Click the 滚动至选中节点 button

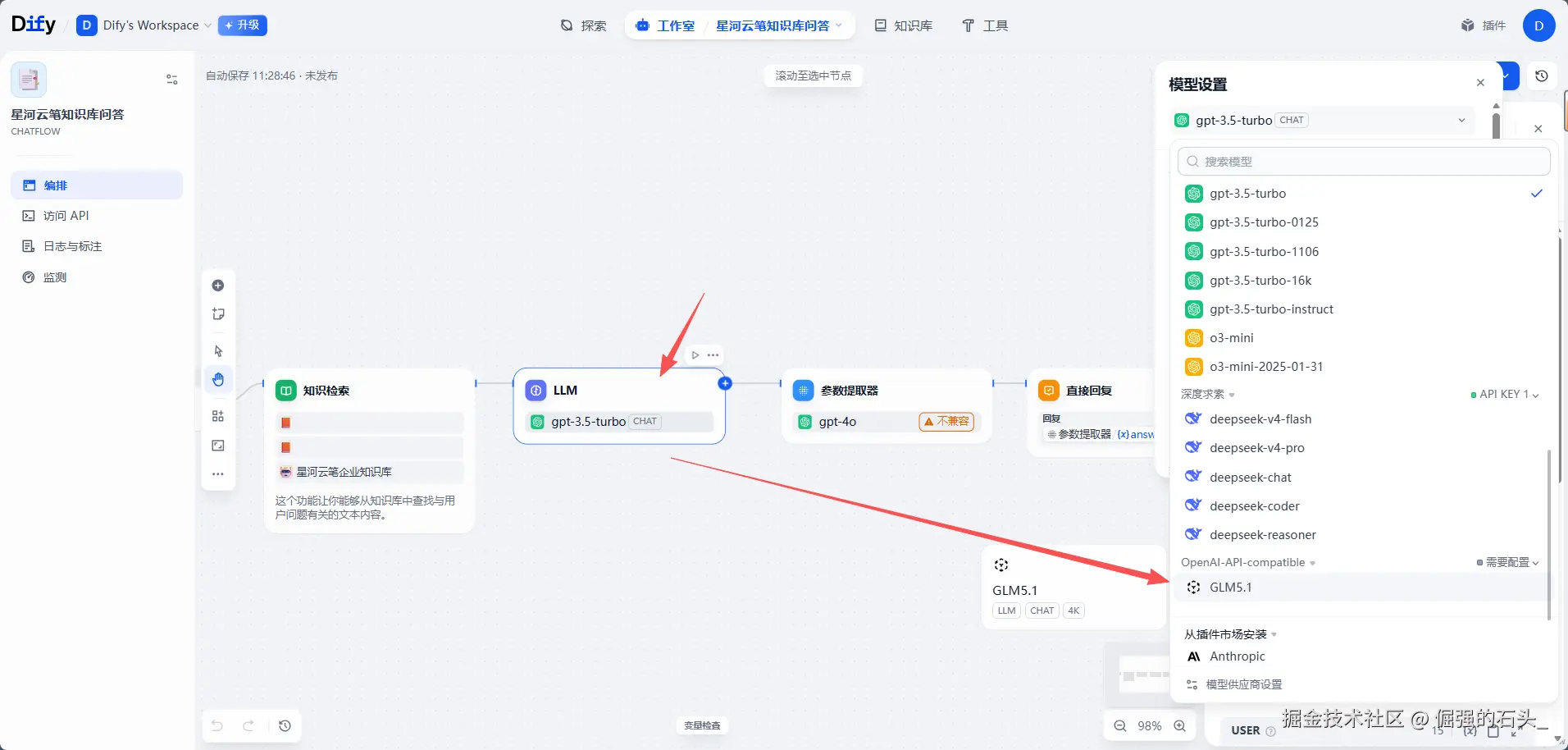814,75
